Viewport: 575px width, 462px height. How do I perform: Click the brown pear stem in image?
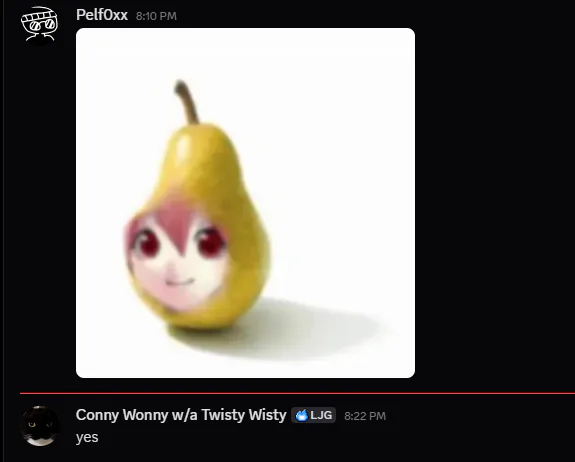[187, 102]
